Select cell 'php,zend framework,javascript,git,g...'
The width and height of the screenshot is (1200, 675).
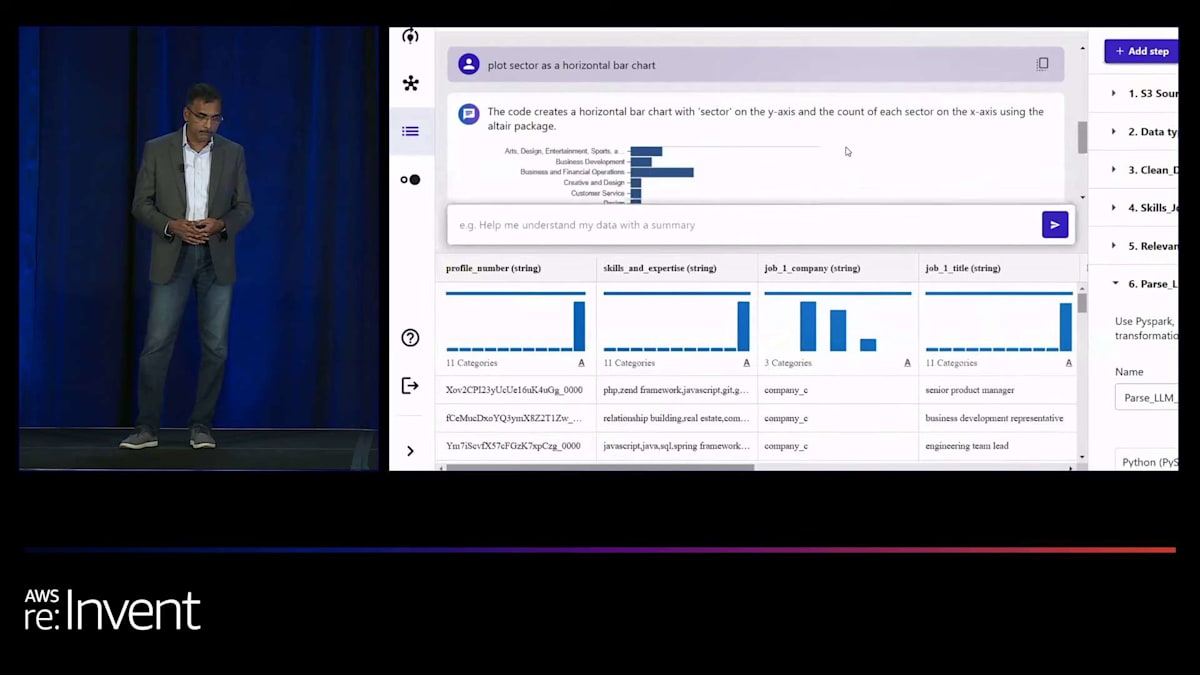(676, 390)
